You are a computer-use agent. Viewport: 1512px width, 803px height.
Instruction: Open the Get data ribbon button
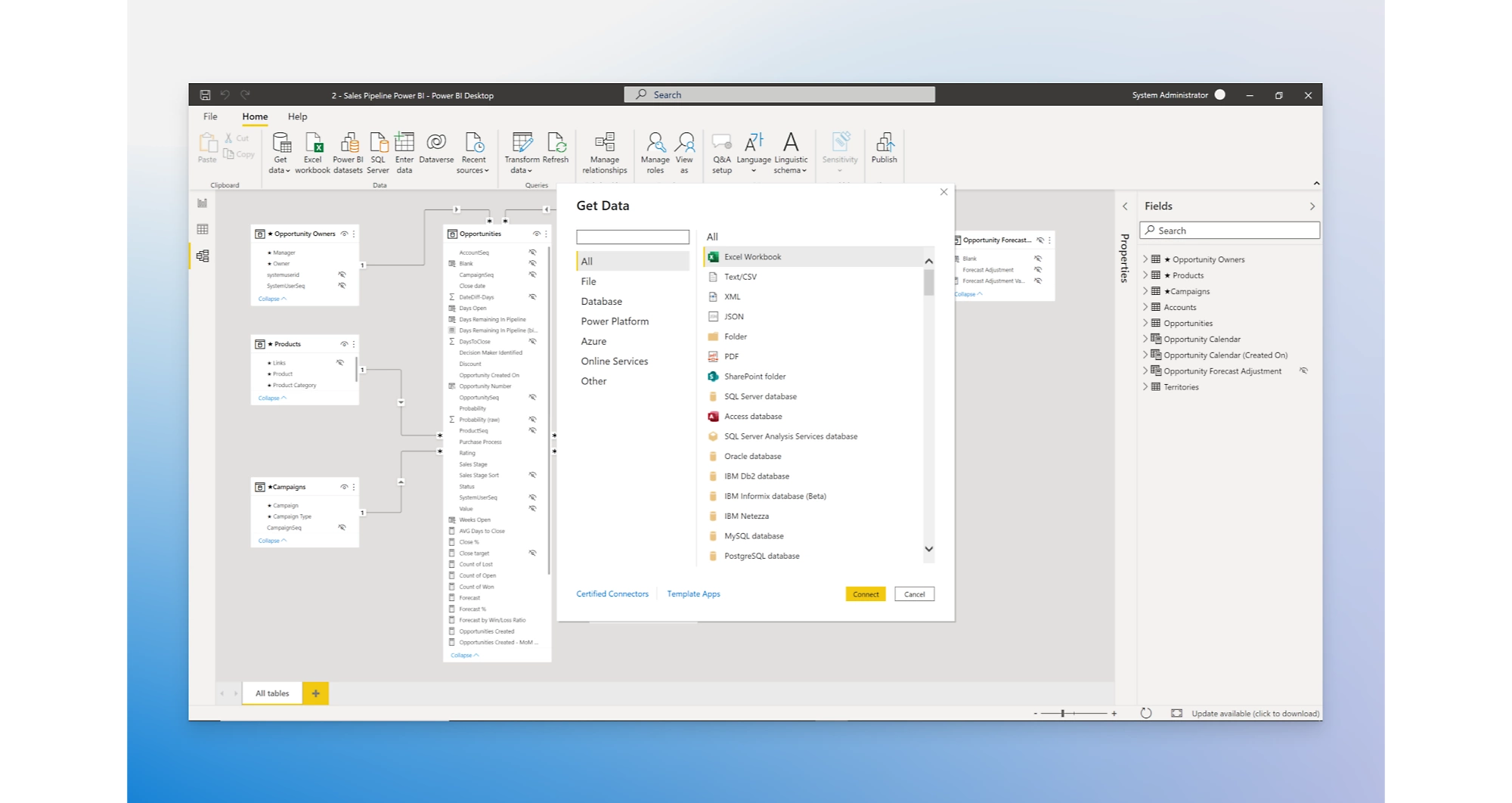tap(280, 153)
